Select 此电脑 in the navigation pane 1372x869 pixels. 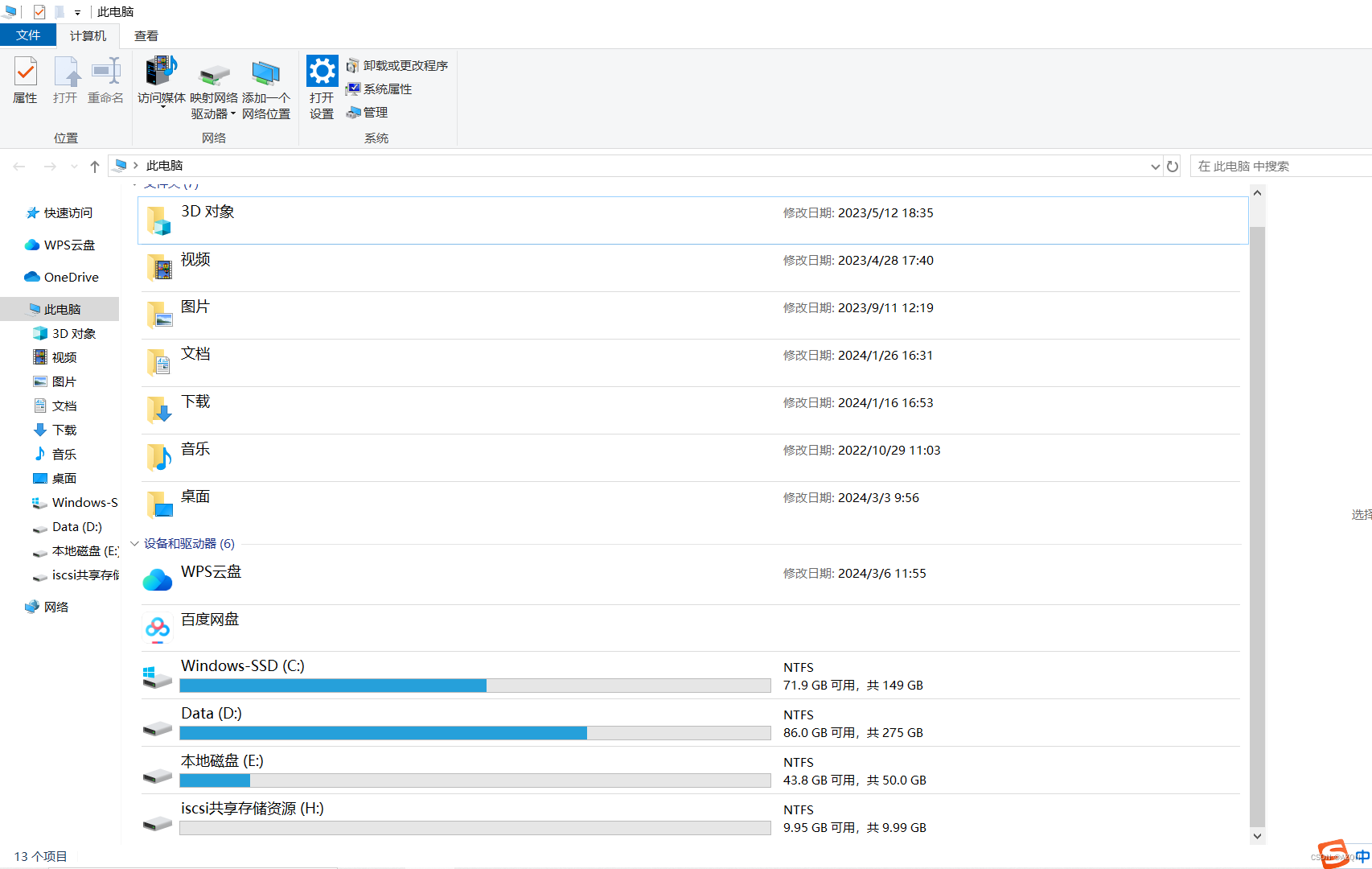(x=60, y=309)
